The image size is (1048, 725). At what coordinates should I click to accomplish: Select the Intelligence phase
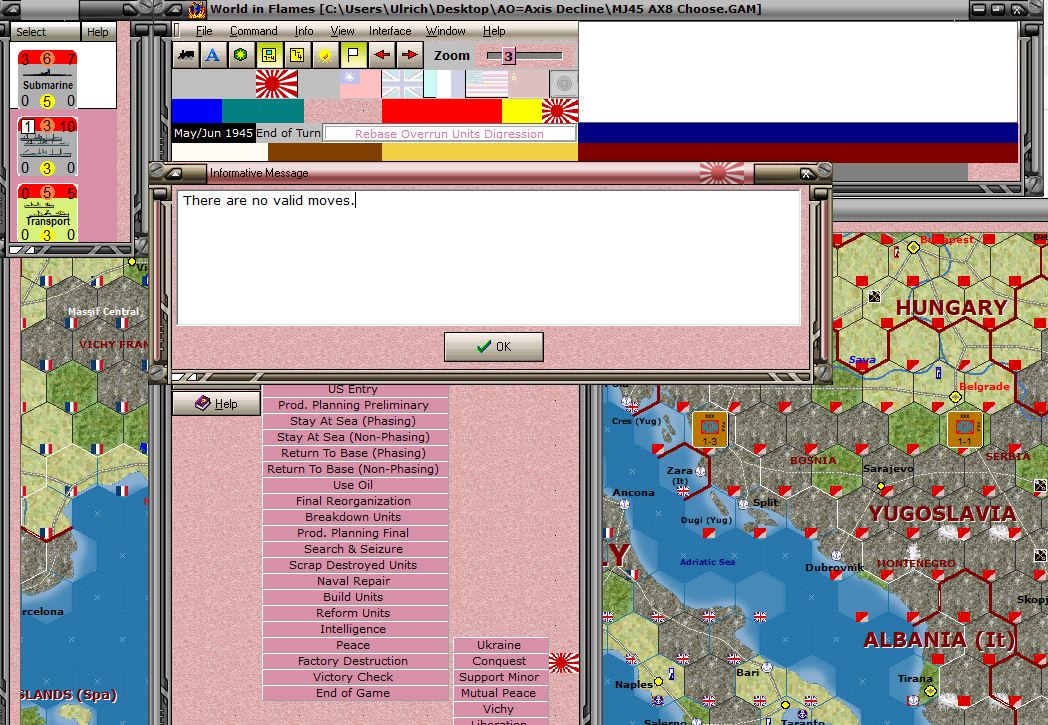[x=354, y=629]
